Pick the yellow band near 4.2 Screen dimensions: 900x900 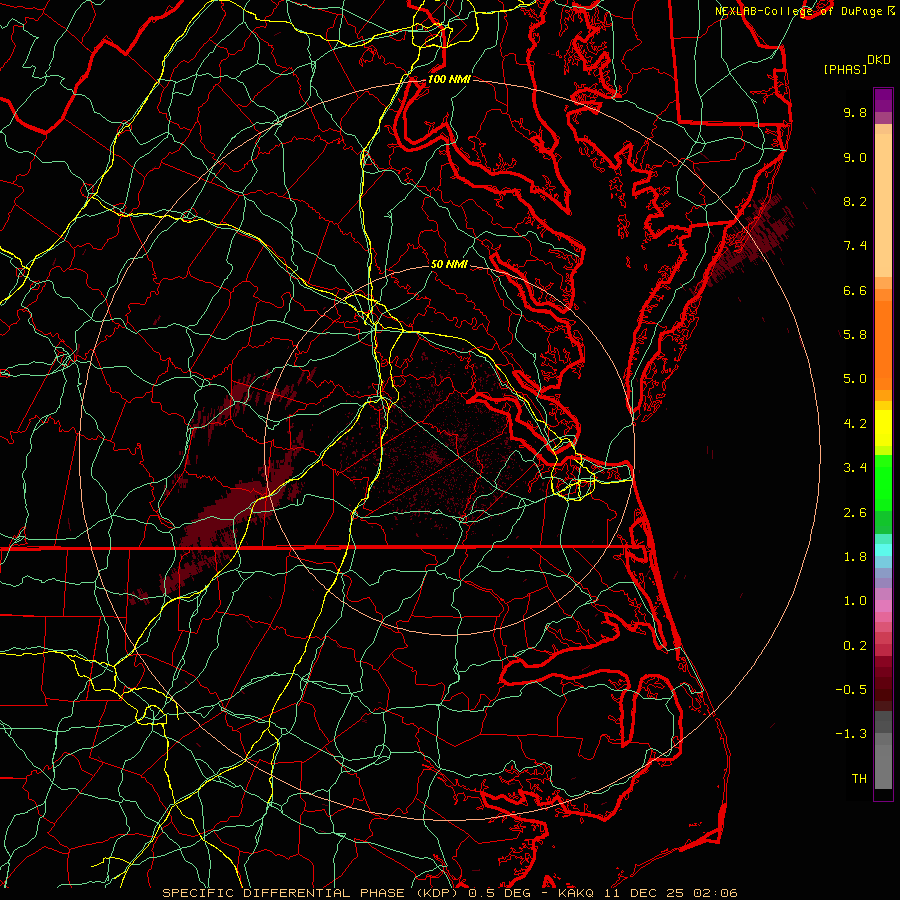pos(883,428)
